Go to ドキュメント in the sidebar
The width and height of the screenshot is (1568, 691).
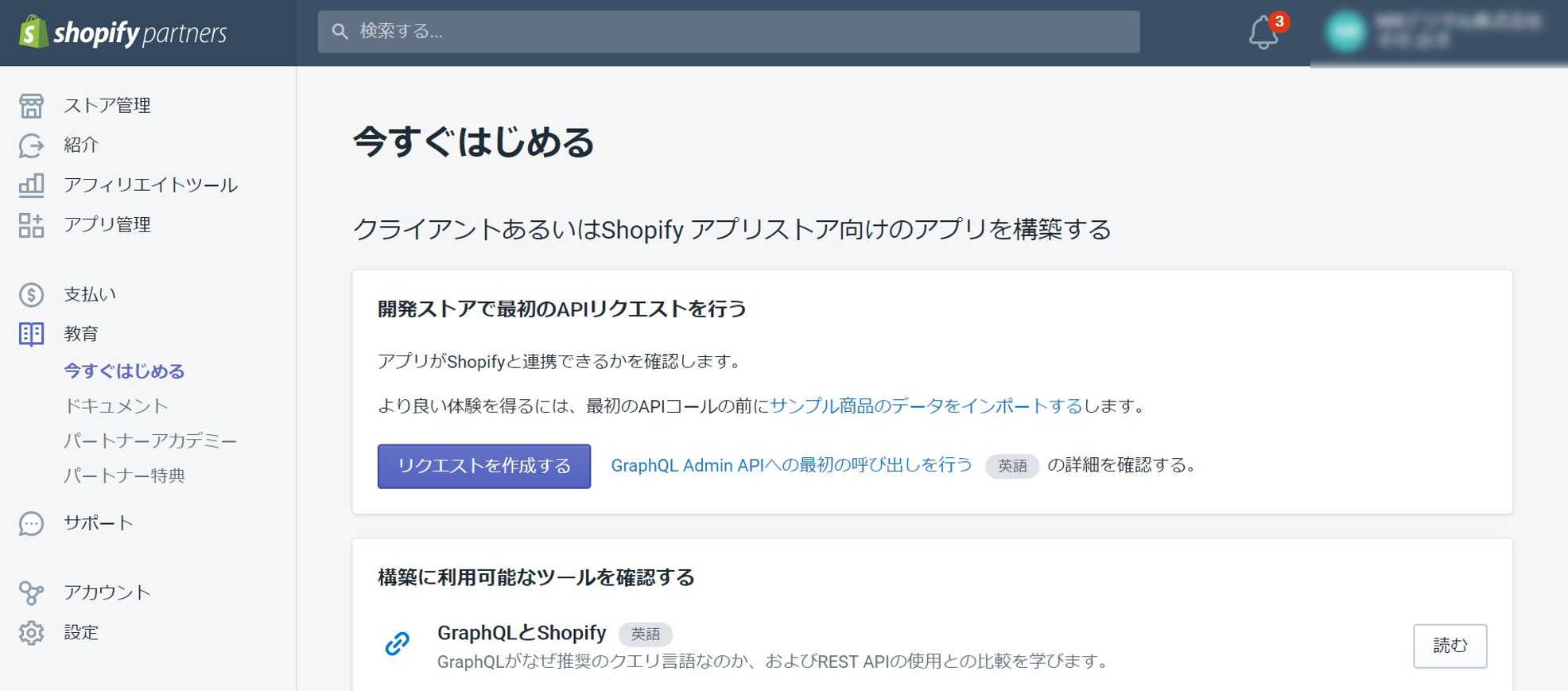(x=116, y=406)
